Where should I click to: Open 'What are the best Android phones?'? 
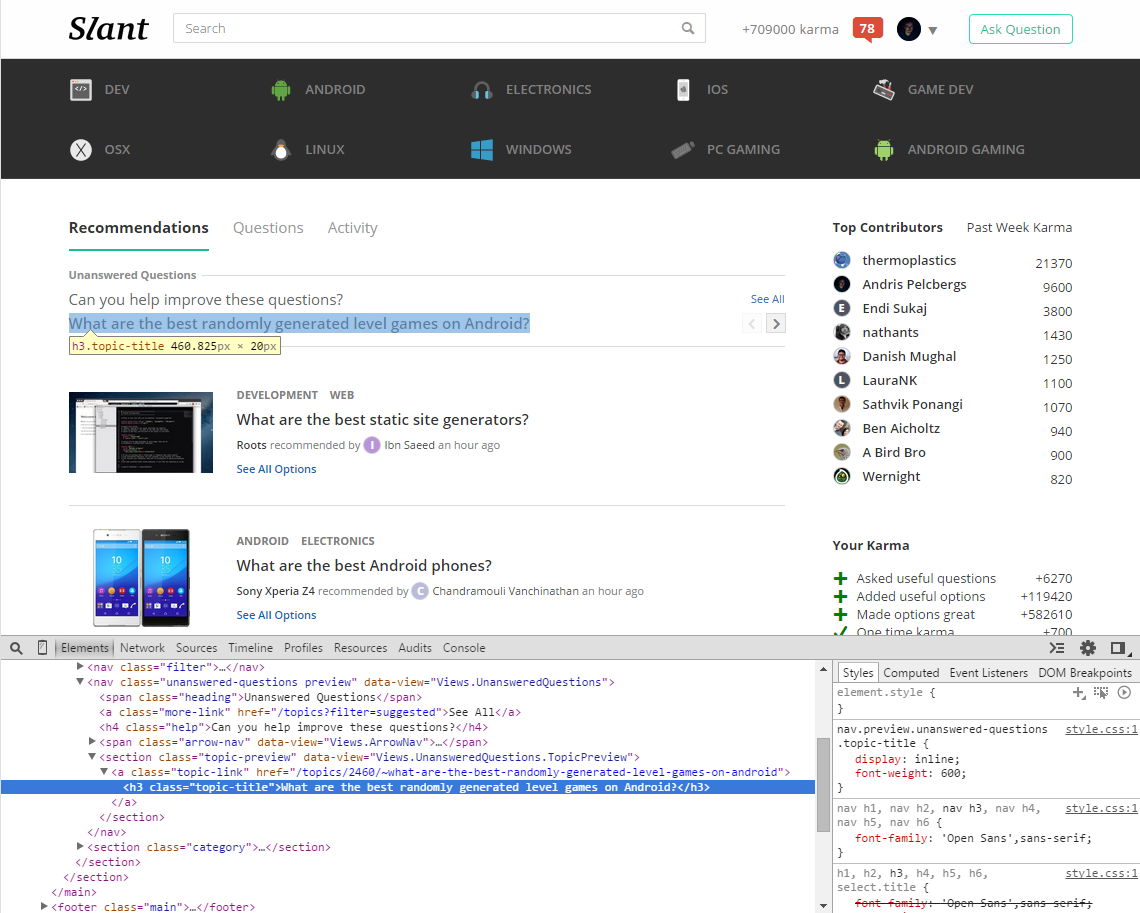(364, 566)
